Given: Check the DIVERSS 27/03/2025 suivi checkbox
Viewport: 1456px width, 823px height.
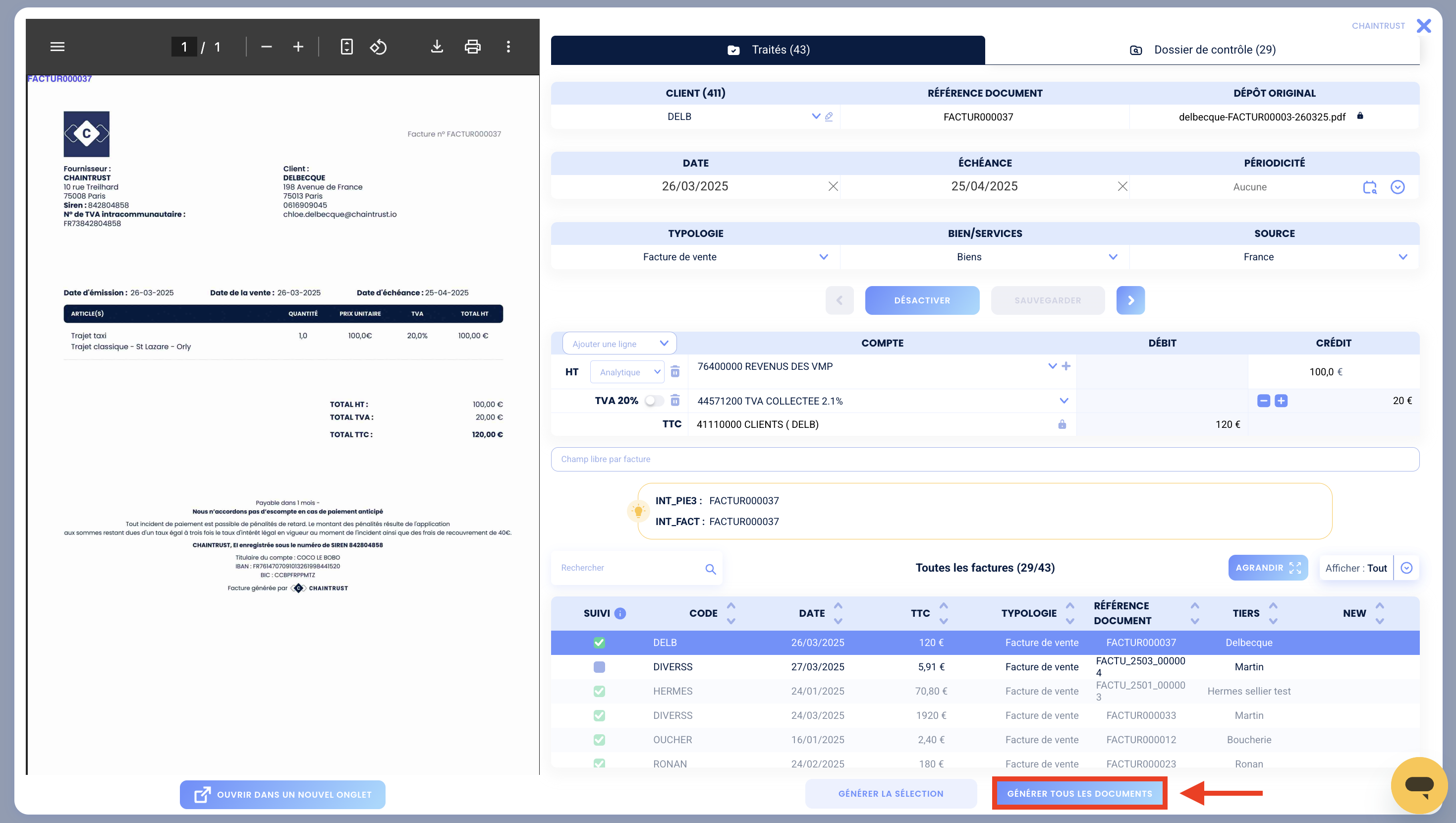Looking at the screenshot, I should (599, 667).
